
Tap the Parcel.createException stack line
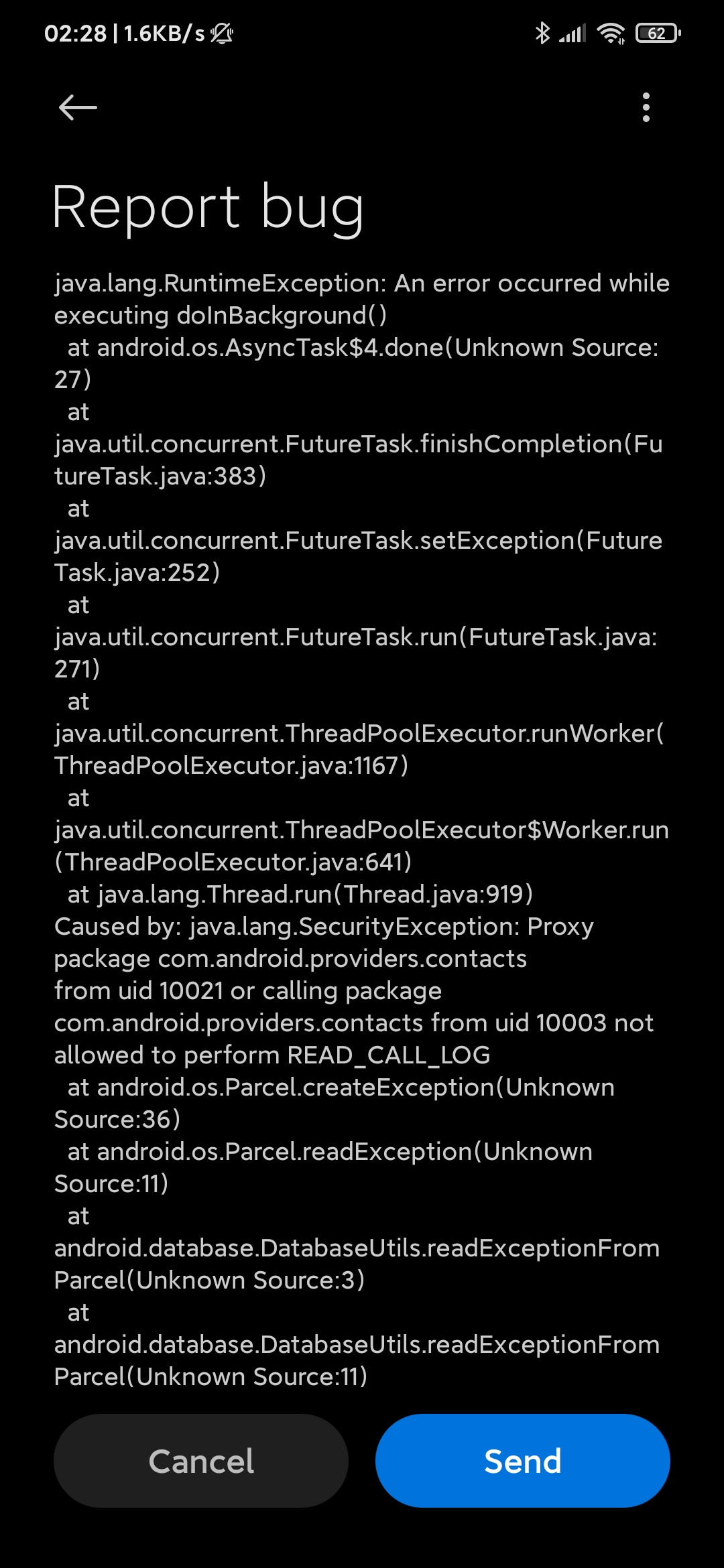pyautogui.click(x=335, y=1103)
